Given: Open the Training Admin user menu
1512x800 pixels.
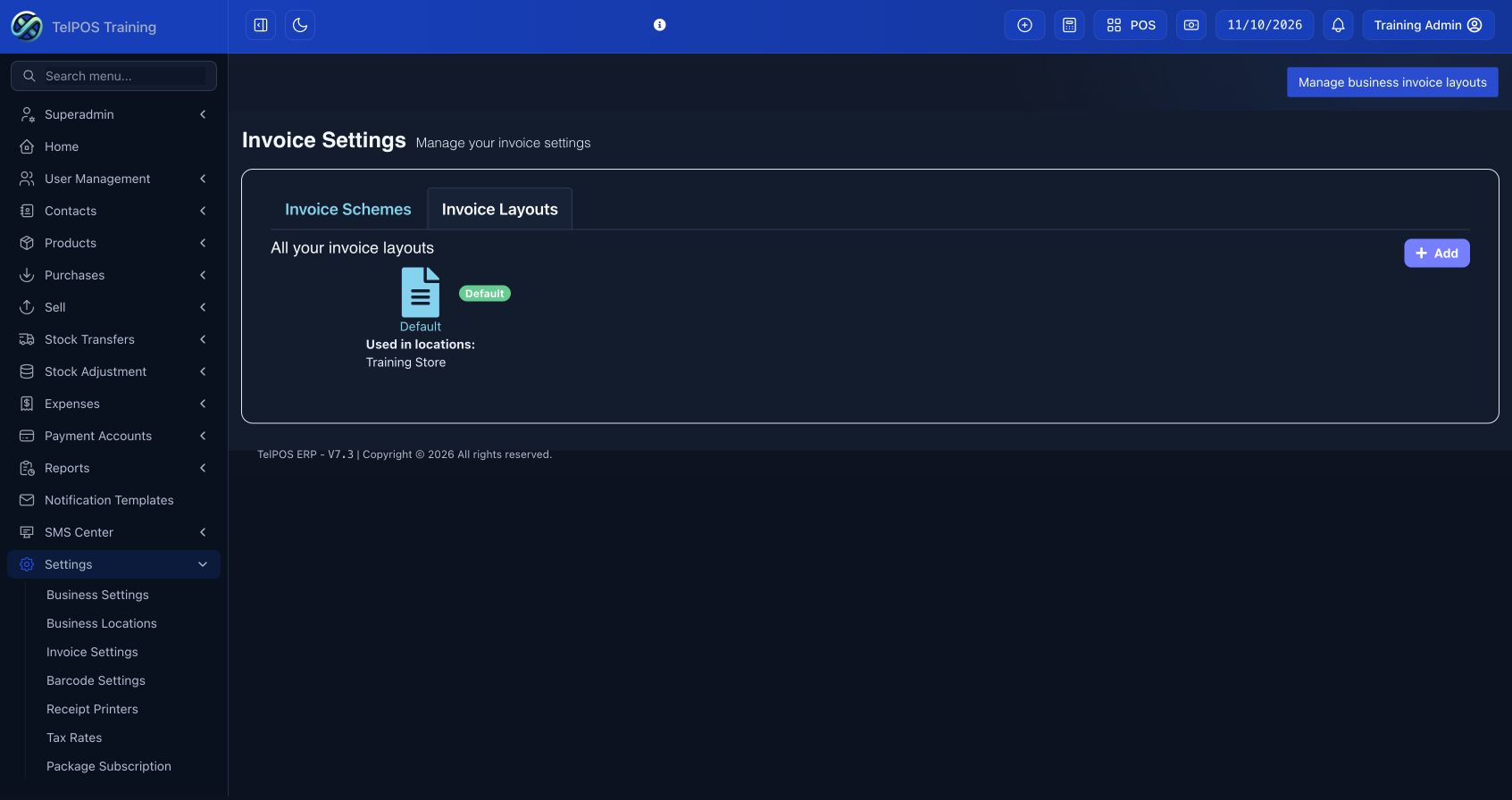Looking at the screenshot, I should [x=1428, y=25].
